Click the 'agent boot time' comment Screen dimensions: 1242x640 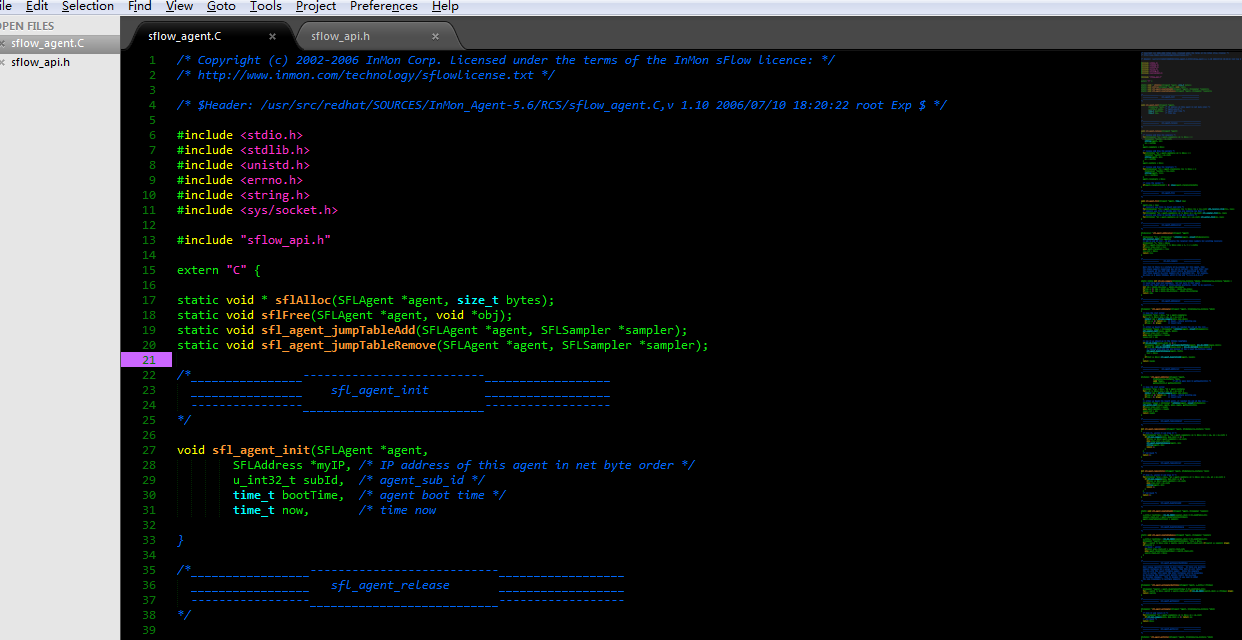pyautogui.click(x=432, y=495)
